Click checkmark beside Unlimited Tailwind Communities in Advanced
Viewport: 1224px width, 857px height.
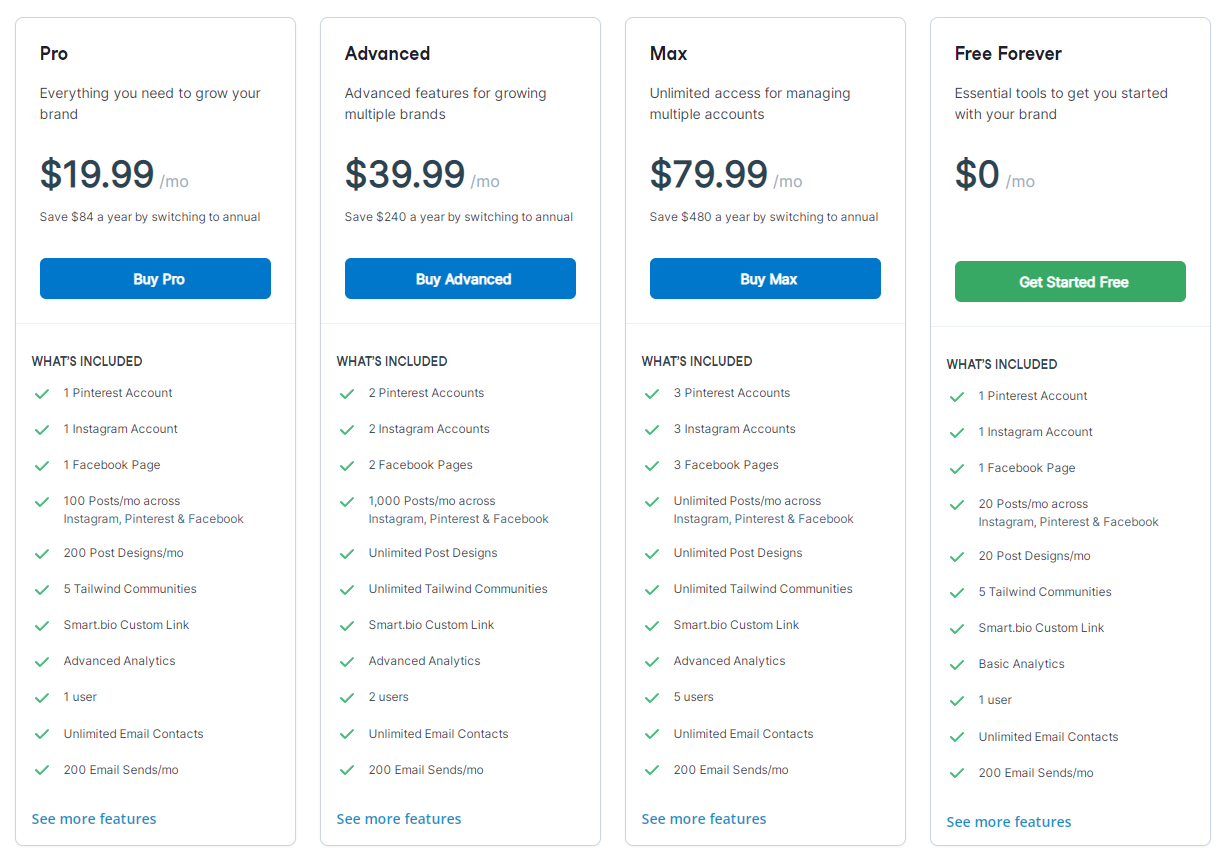[x=347, y=589]
